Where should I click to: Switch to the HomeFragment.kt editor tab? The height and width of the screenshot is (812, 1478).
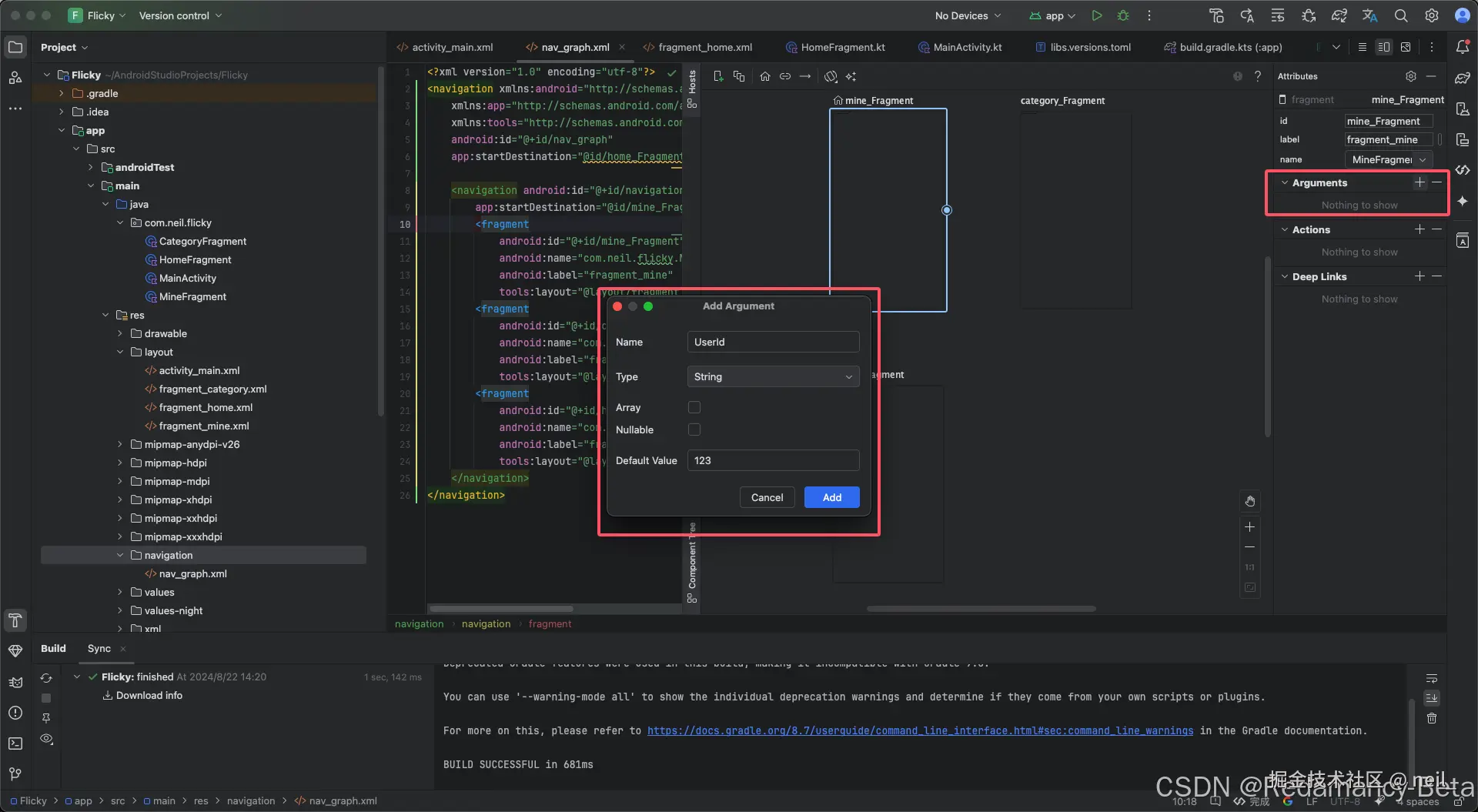[842, 47]
